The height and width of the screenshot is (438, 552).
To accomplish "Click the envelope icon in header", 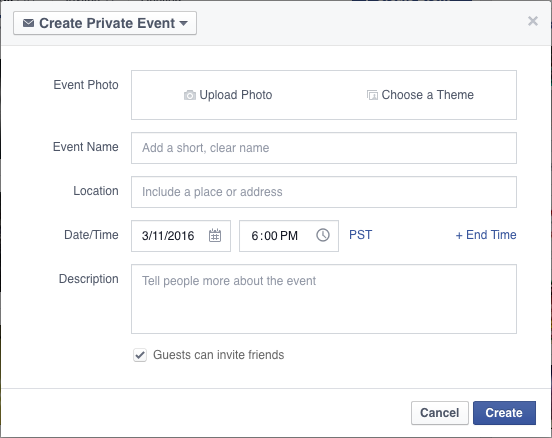I will pyautogui.click(x=28, y=23).
